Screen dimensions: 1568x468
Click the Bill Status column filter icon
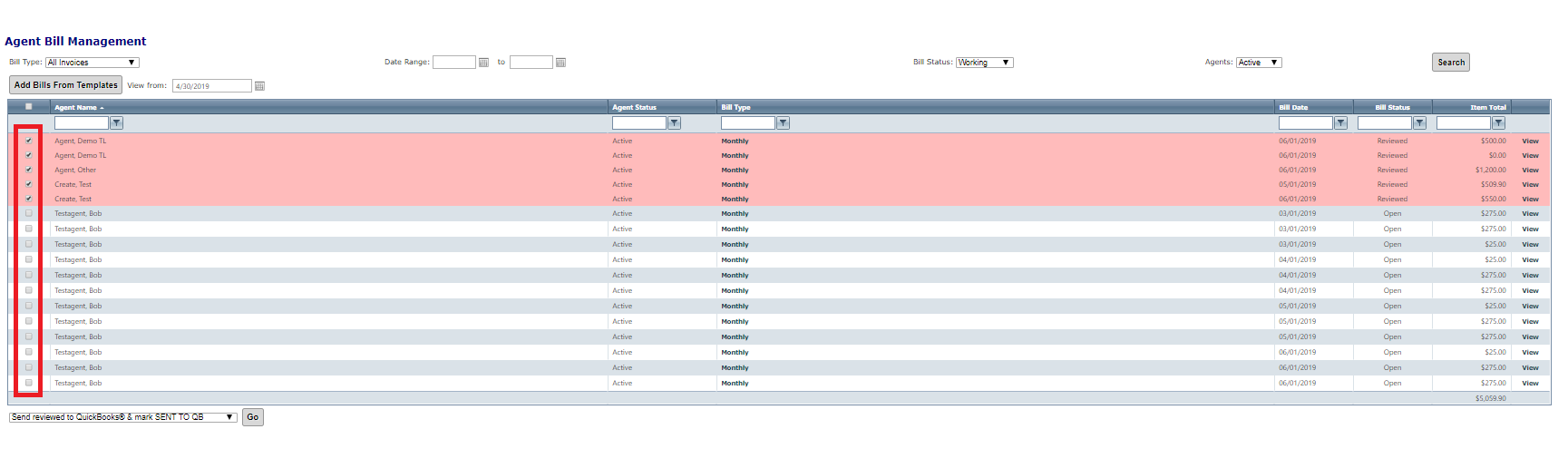(x=1419, y=123)
